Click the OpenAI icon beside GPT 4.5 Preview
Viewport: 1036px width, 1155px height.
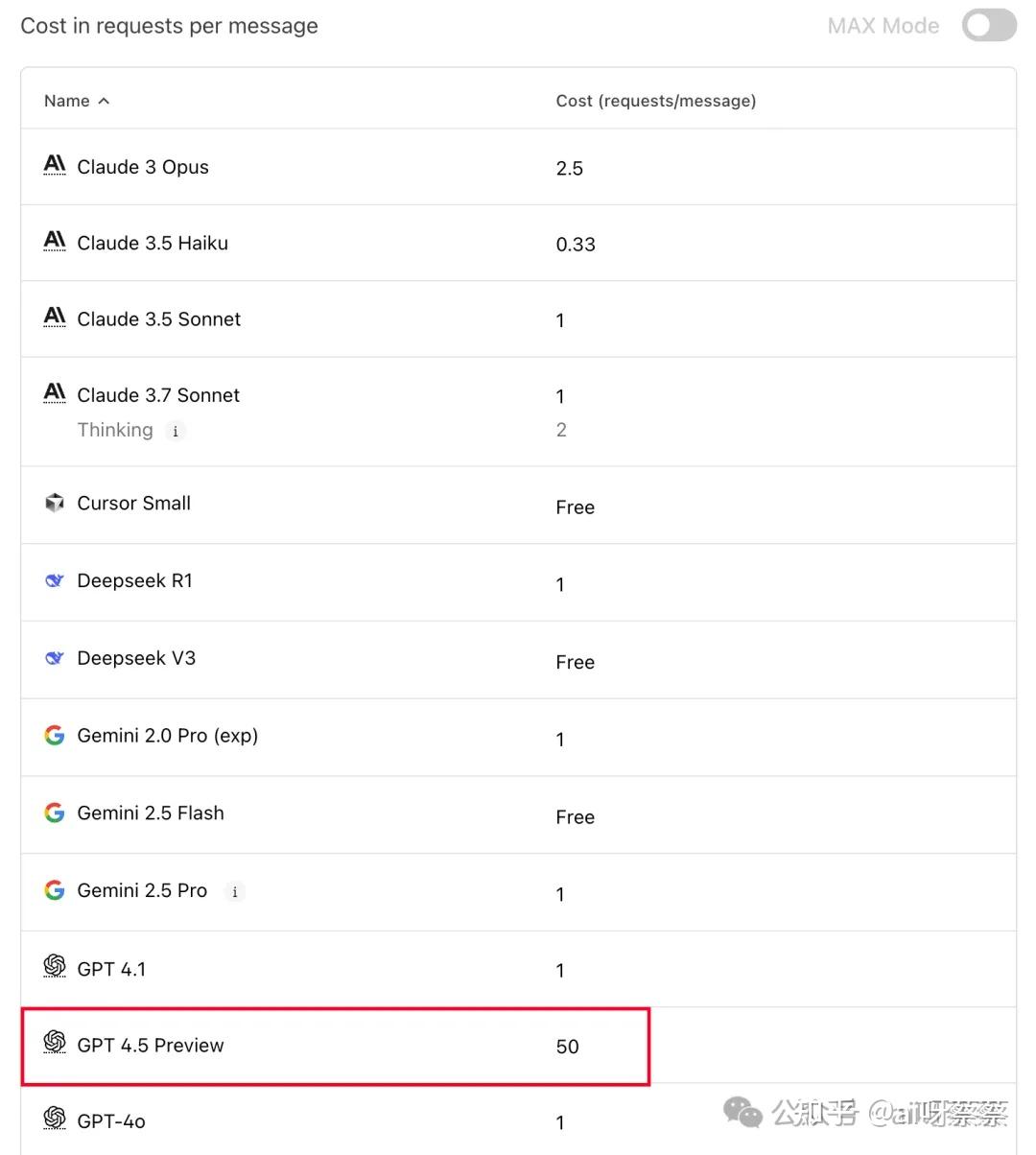point(55,1043)
